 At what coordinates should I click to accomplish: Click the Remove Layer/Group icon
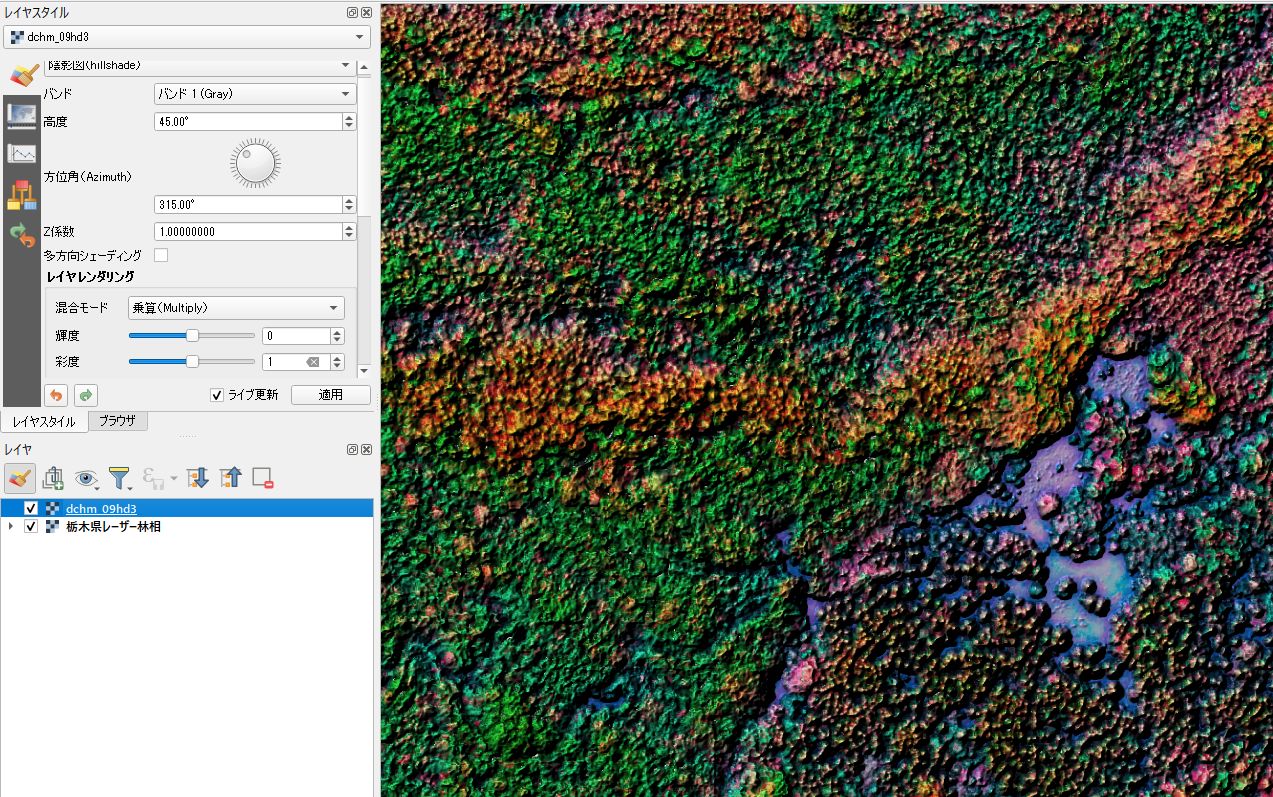(263, 478)
